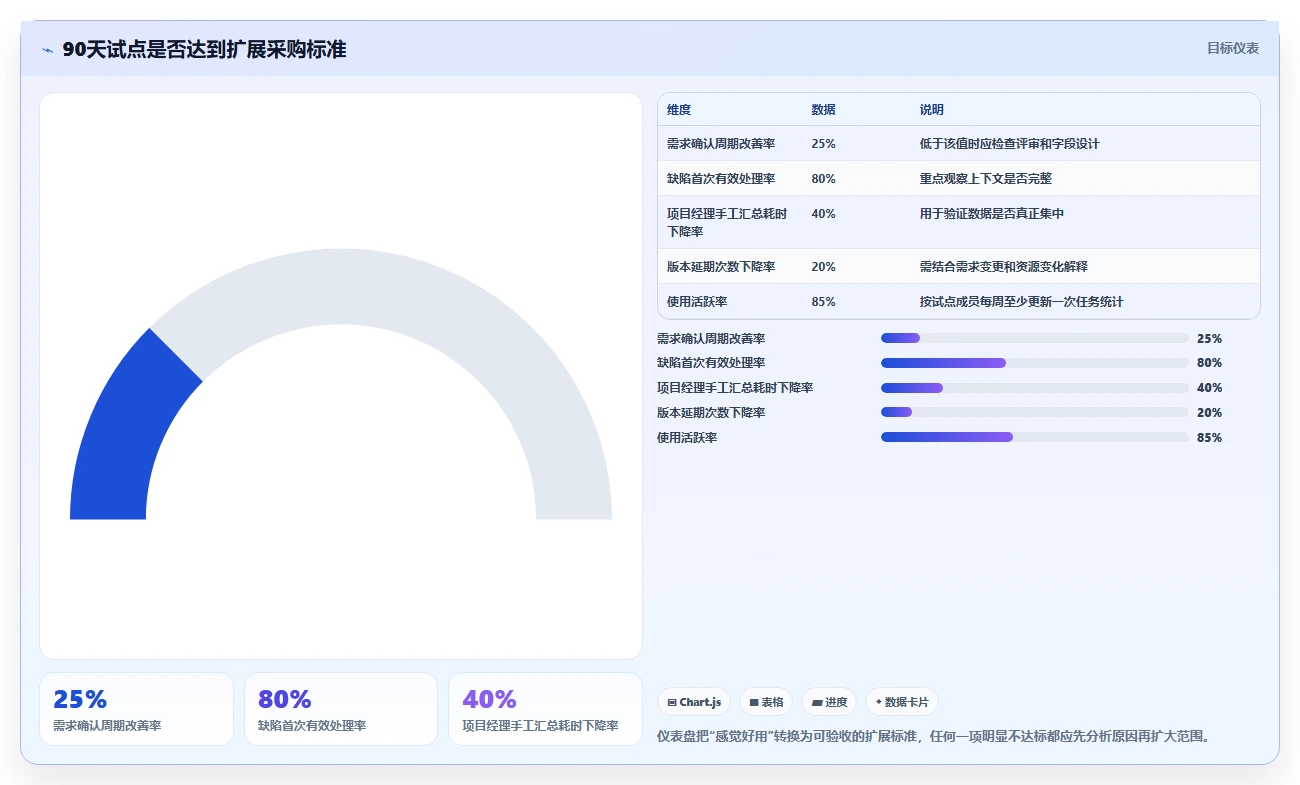The image size is (1300, 785).
Task: Click 使用活跃率 in the table
Action: (x=697, y=302)
